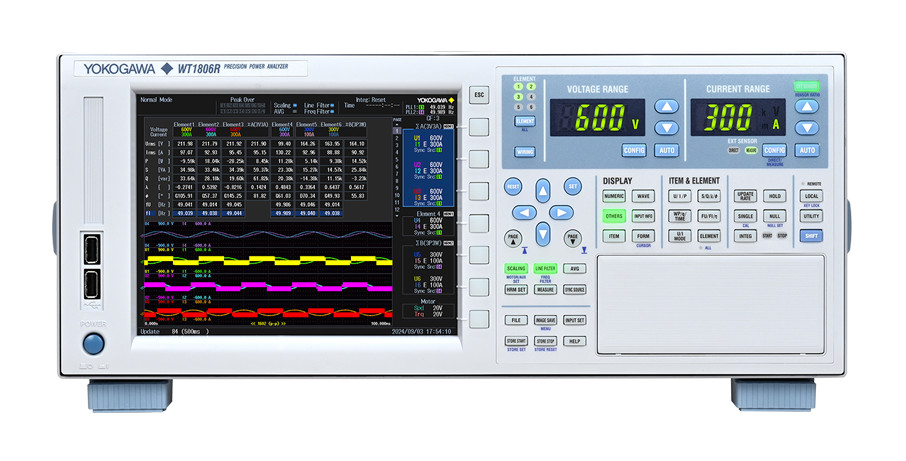Tap the INPUT SET key

coord(574,320)
